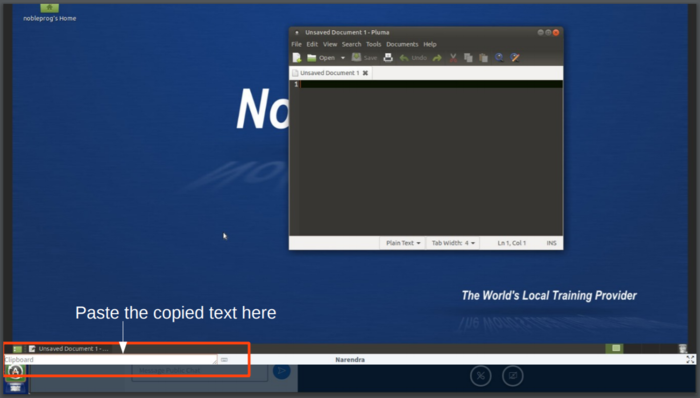The height and width of the screenshot is (398, 700).
Task: Click the screen share circle button
Action: (x=513, y=376)
